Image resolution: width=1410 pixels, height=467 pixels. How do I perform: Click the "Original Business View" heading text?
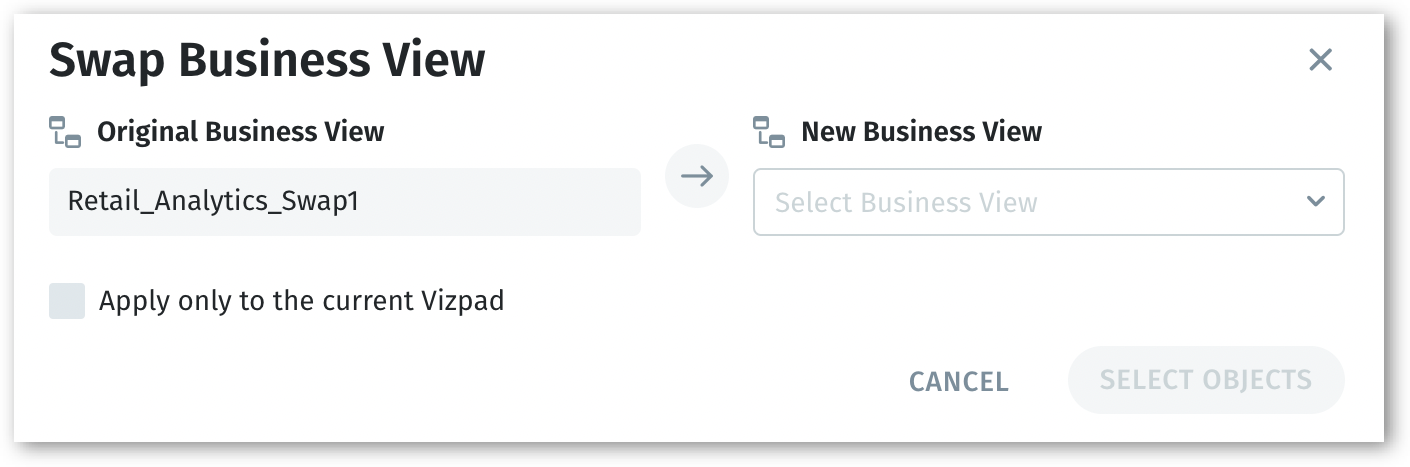(x=240, y=132)
